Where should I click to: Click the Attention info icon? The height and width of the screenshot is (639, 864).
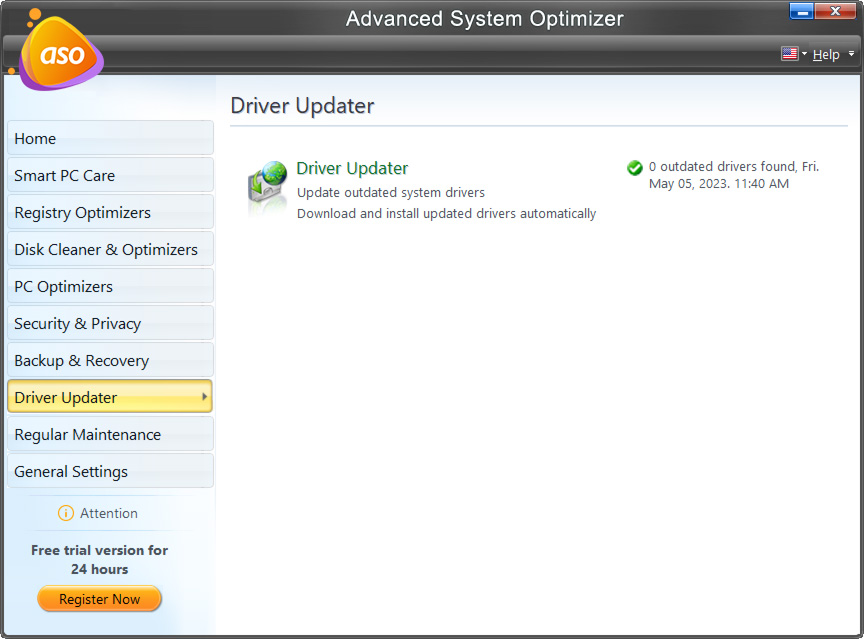click(x=66, y=513)
